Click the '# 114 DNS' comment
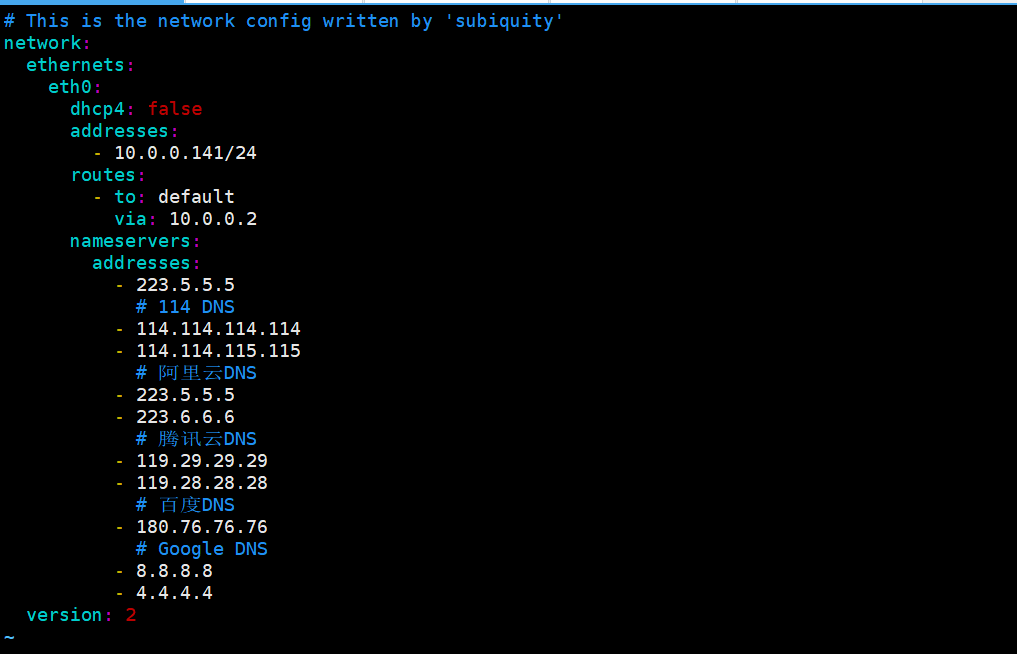The width and height of the screenshot is (1017, 654). click(x=185, y=307)
